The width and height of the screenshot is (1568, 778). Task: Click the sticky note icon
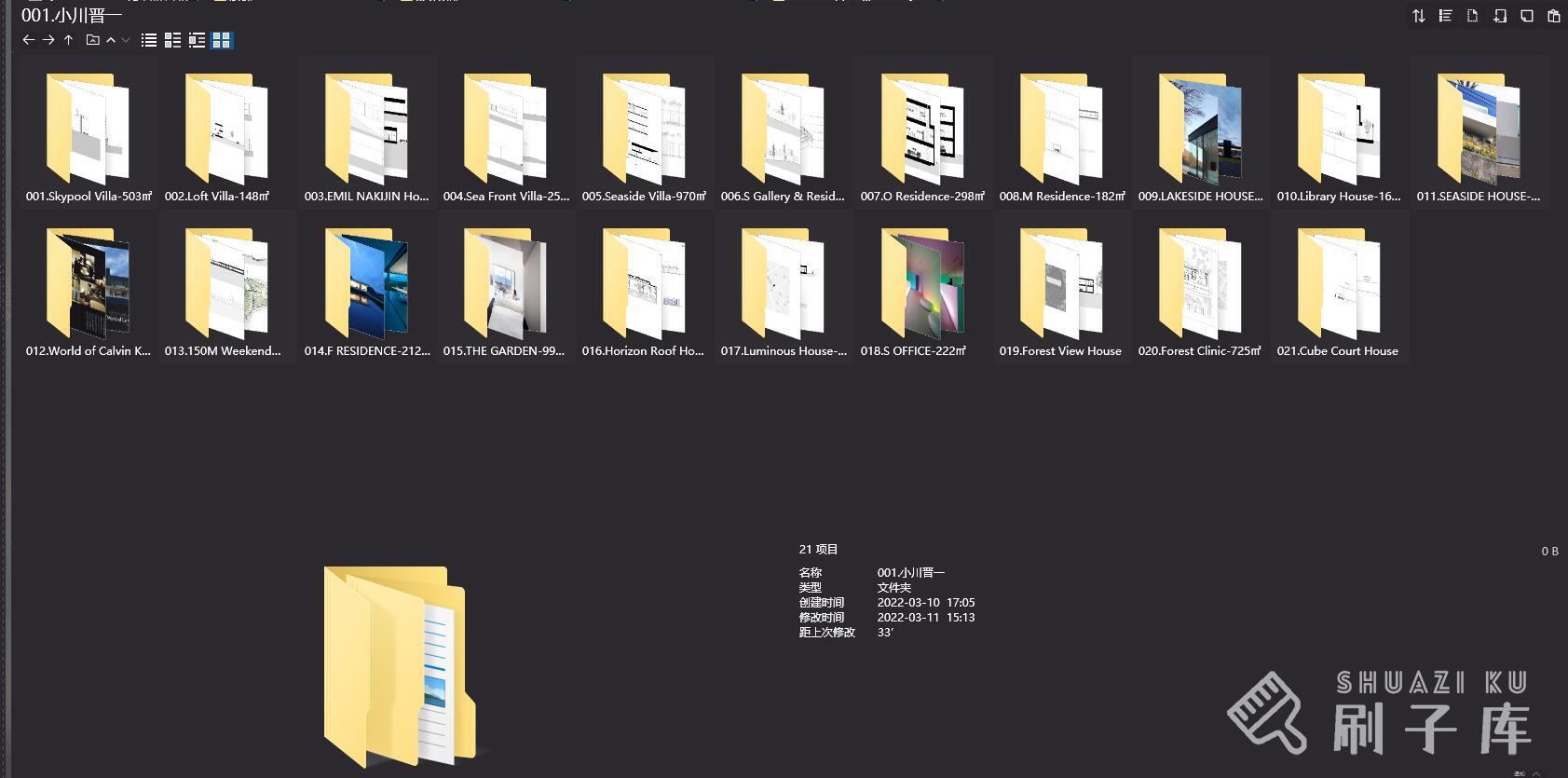1526,16
